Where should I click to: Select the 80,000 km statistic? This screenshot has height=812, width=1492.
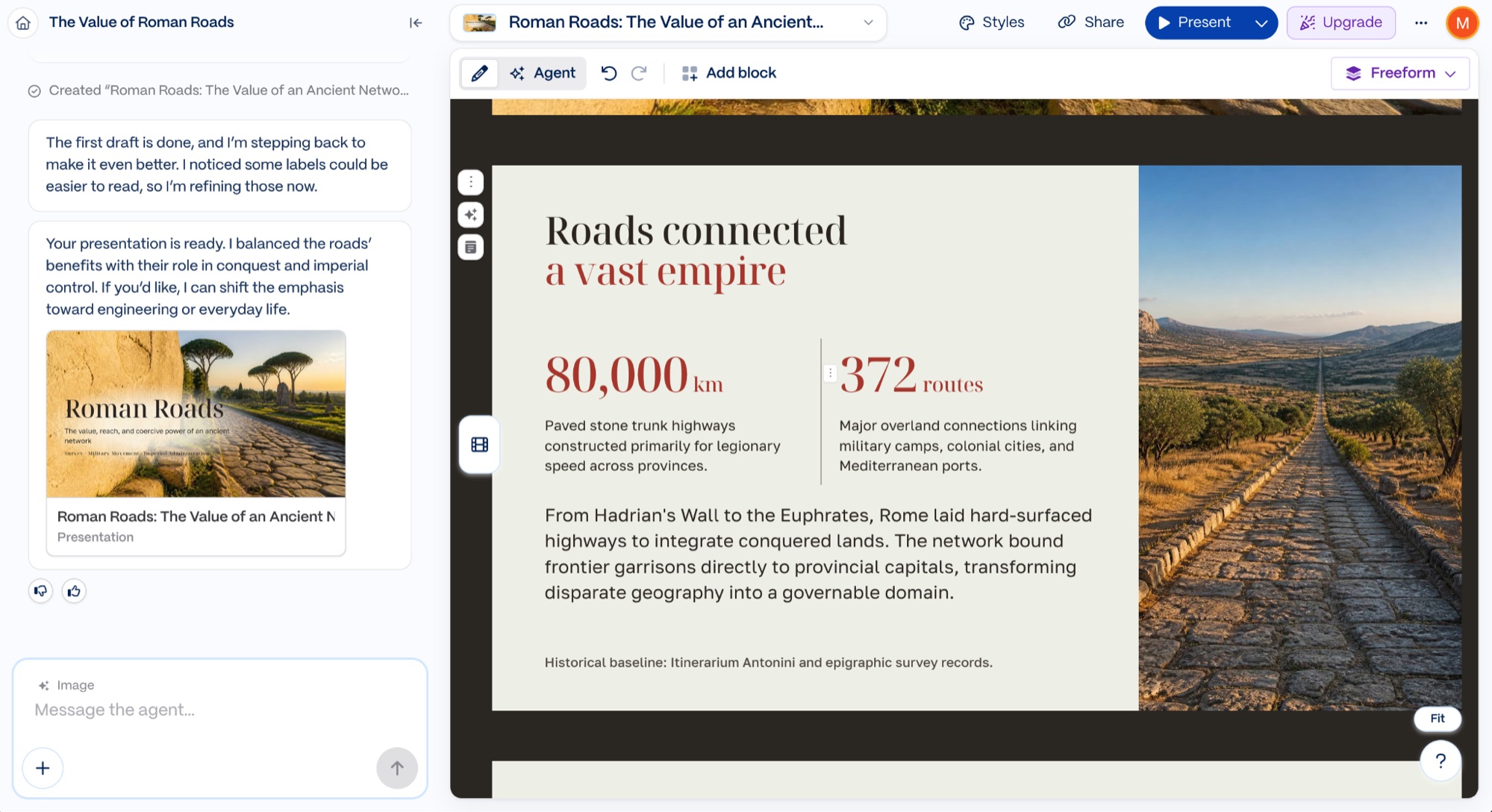click(634, 375)
